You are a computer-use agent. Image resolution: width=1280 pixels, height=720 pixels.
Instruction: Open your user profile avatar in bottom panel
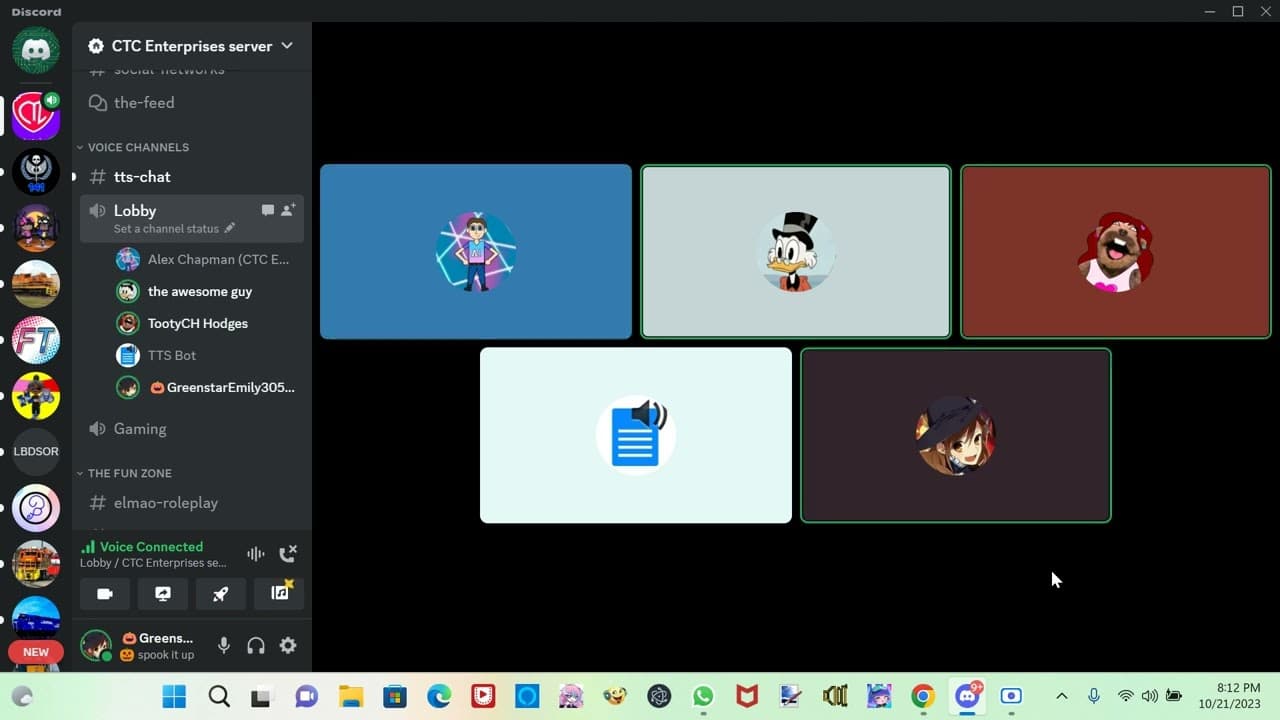tap(96, 646)
